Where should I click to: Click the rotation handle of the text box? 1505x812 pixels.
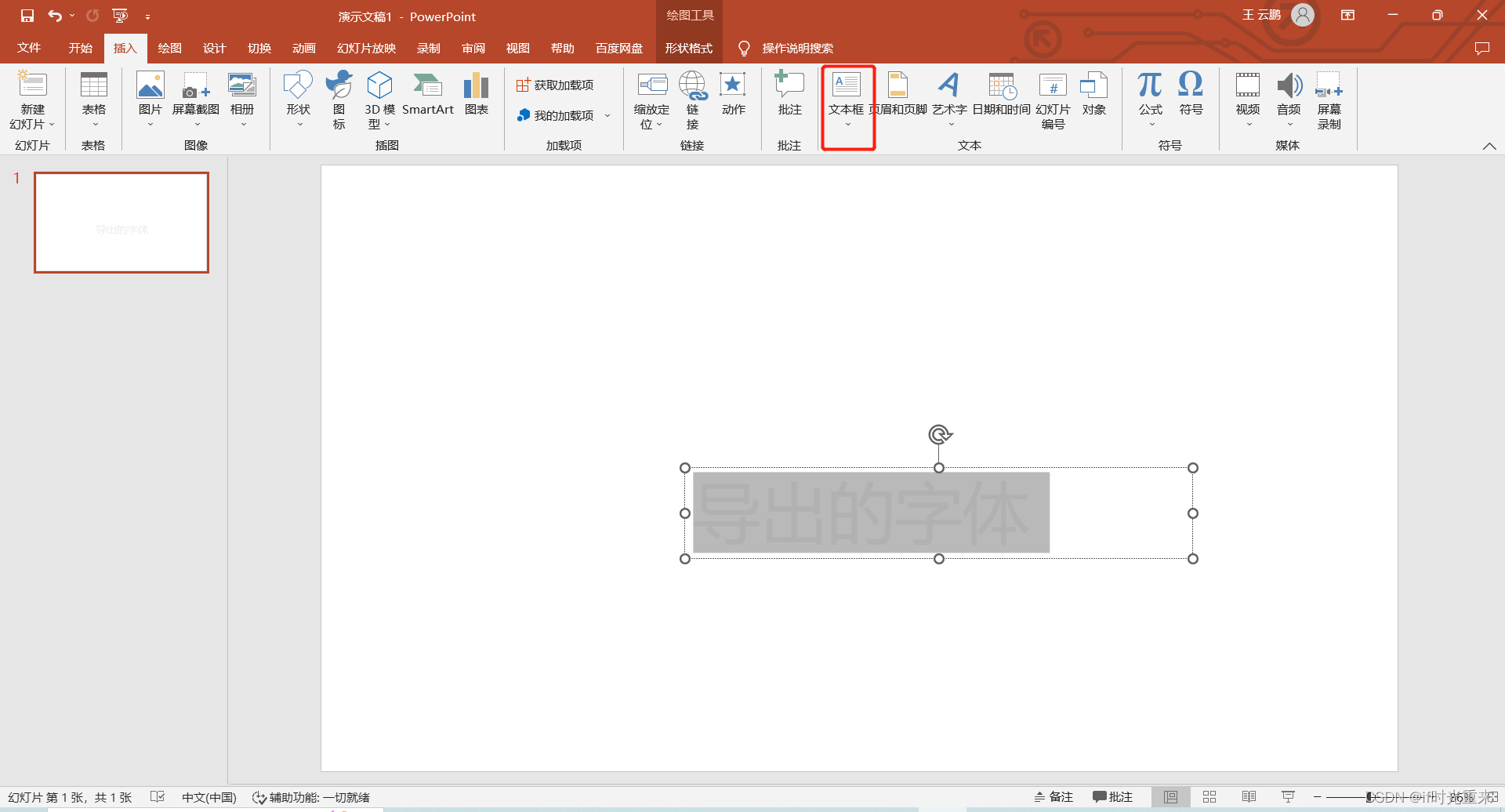pos(940,434)
